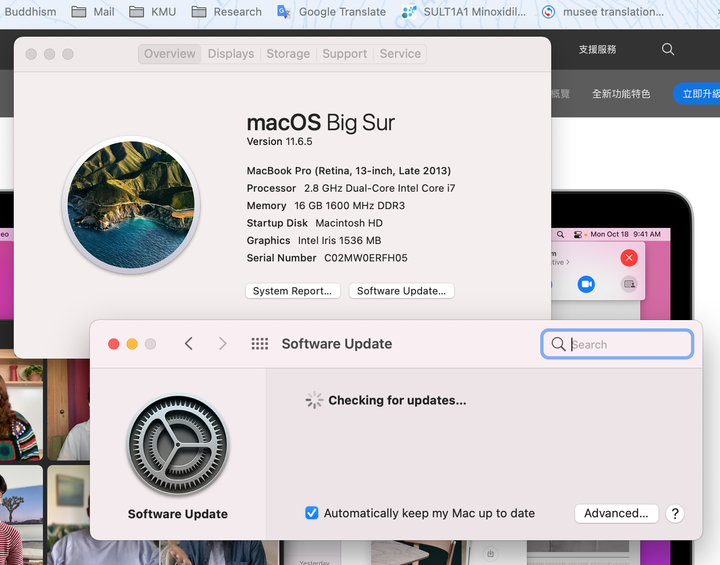The height and width of the screenshot is (565, 720).
Task: Open the Buddhism bookmarks folder
Action: coord(30,12)
